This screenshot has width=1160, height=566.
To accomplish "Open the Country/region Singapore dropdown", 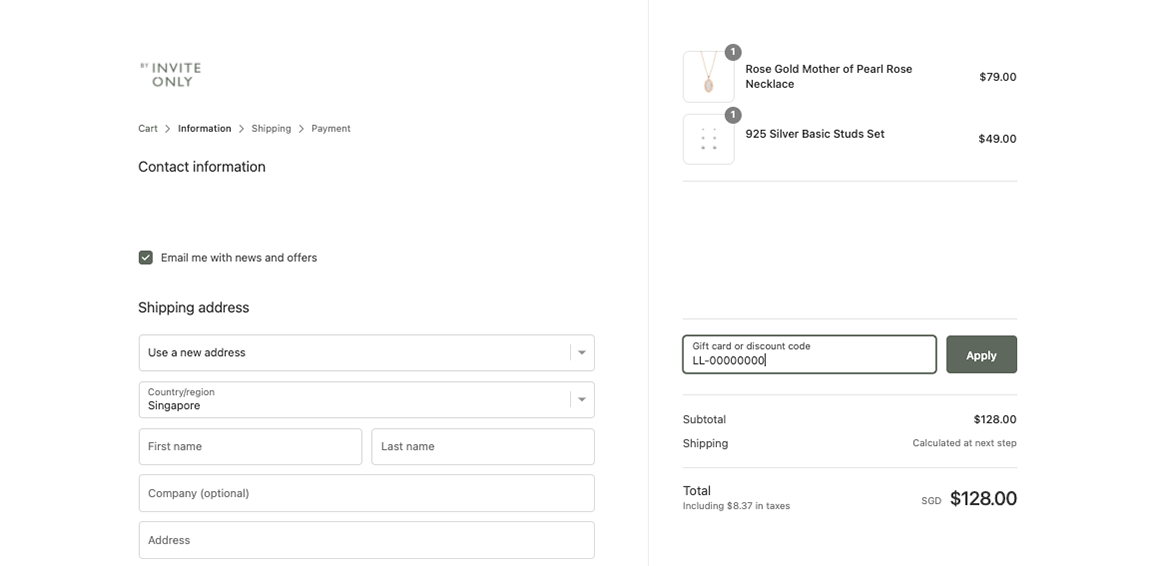I will click(x=367, y=400).
